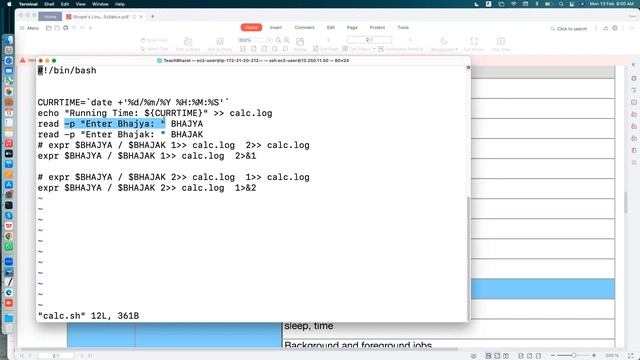Open the Terminal menu in menu bar

click(28, 4)
